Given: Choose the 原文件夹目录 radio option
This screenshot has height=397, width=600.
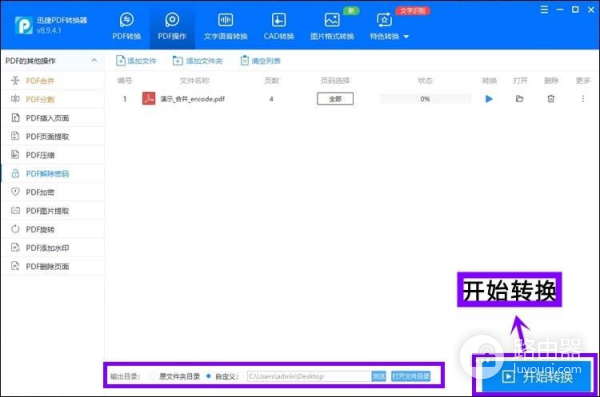Looking at the screenshot, I should point(153,376).
